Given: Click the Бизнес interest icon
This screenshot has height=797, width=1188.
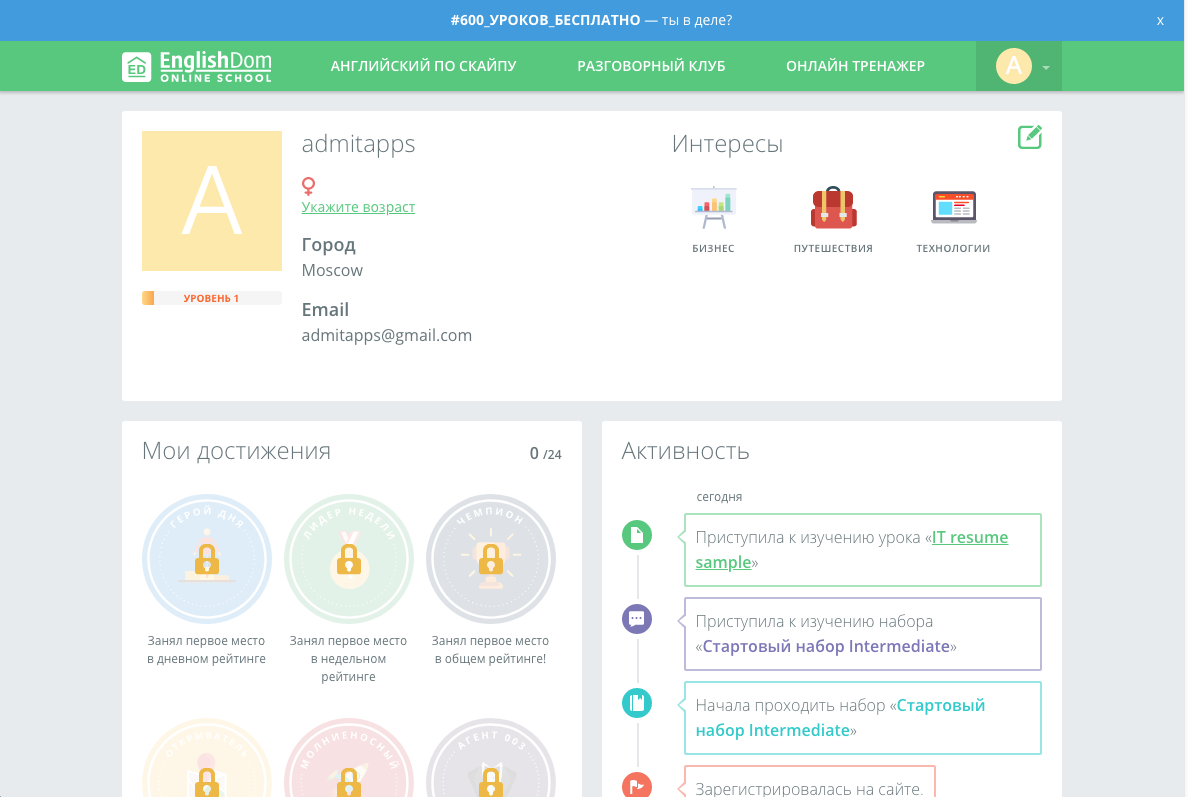Looking at the screenshot, I should (x=713, y=208).
